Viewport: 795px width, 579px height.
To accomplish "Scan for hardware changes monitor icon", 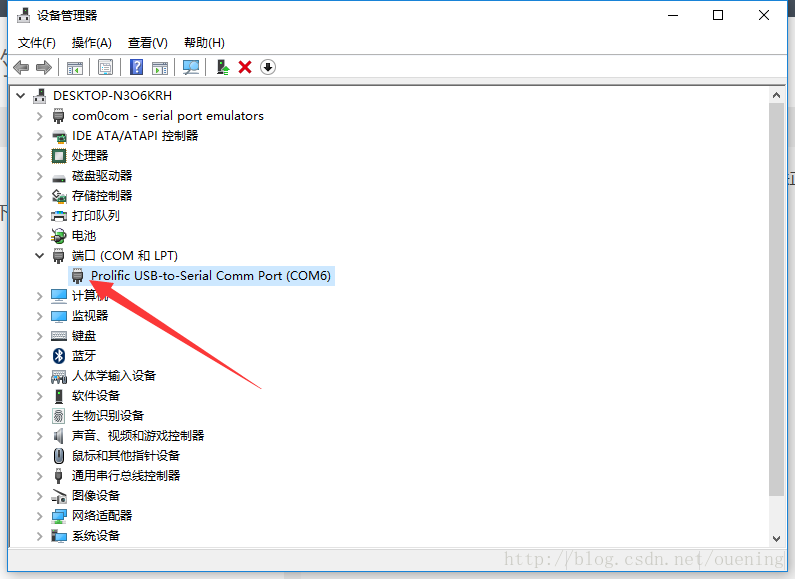I will [191, 67].
